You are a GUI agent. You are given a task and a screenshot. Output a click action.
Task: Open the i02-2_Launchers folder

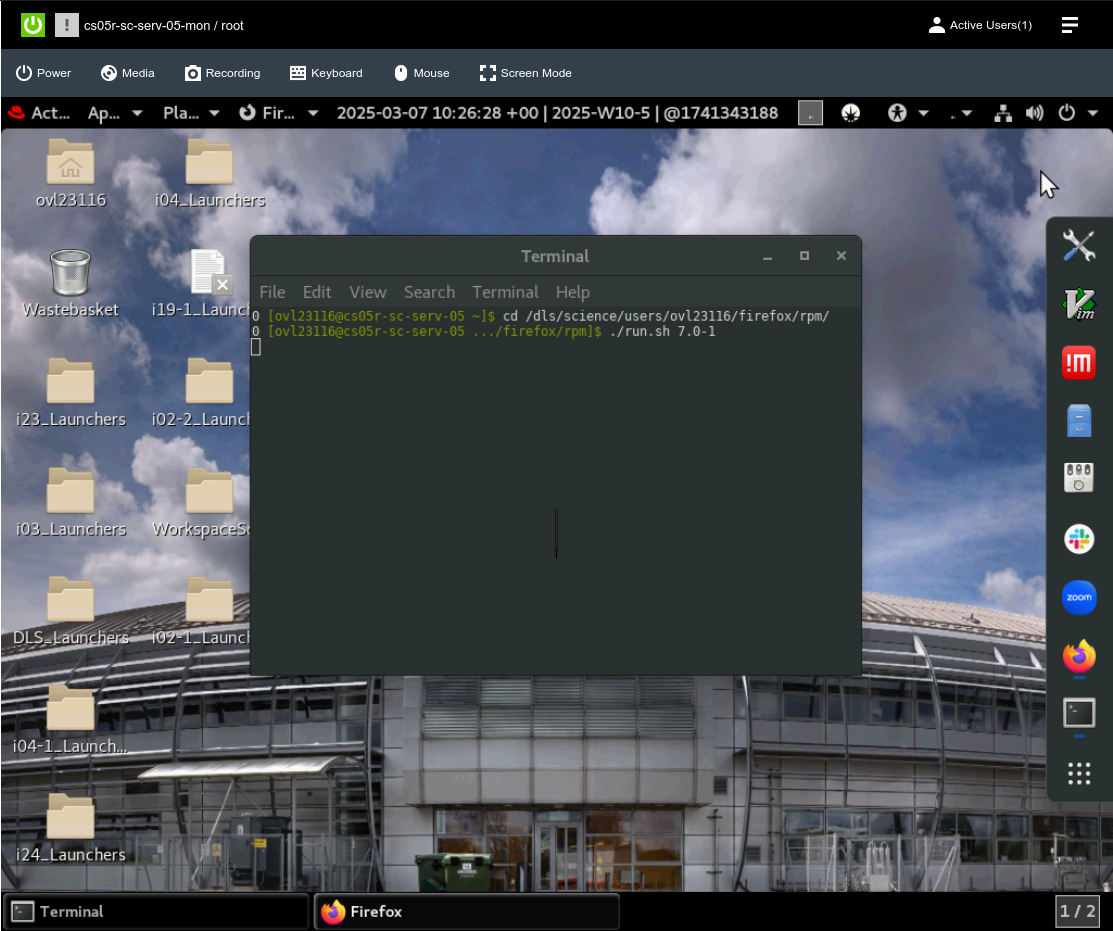202,392
